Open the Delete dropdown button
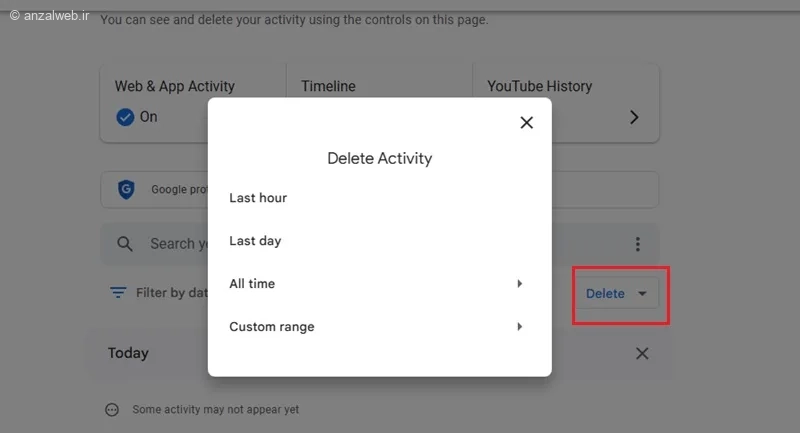 pyautogui.click(x=605, y=294)
